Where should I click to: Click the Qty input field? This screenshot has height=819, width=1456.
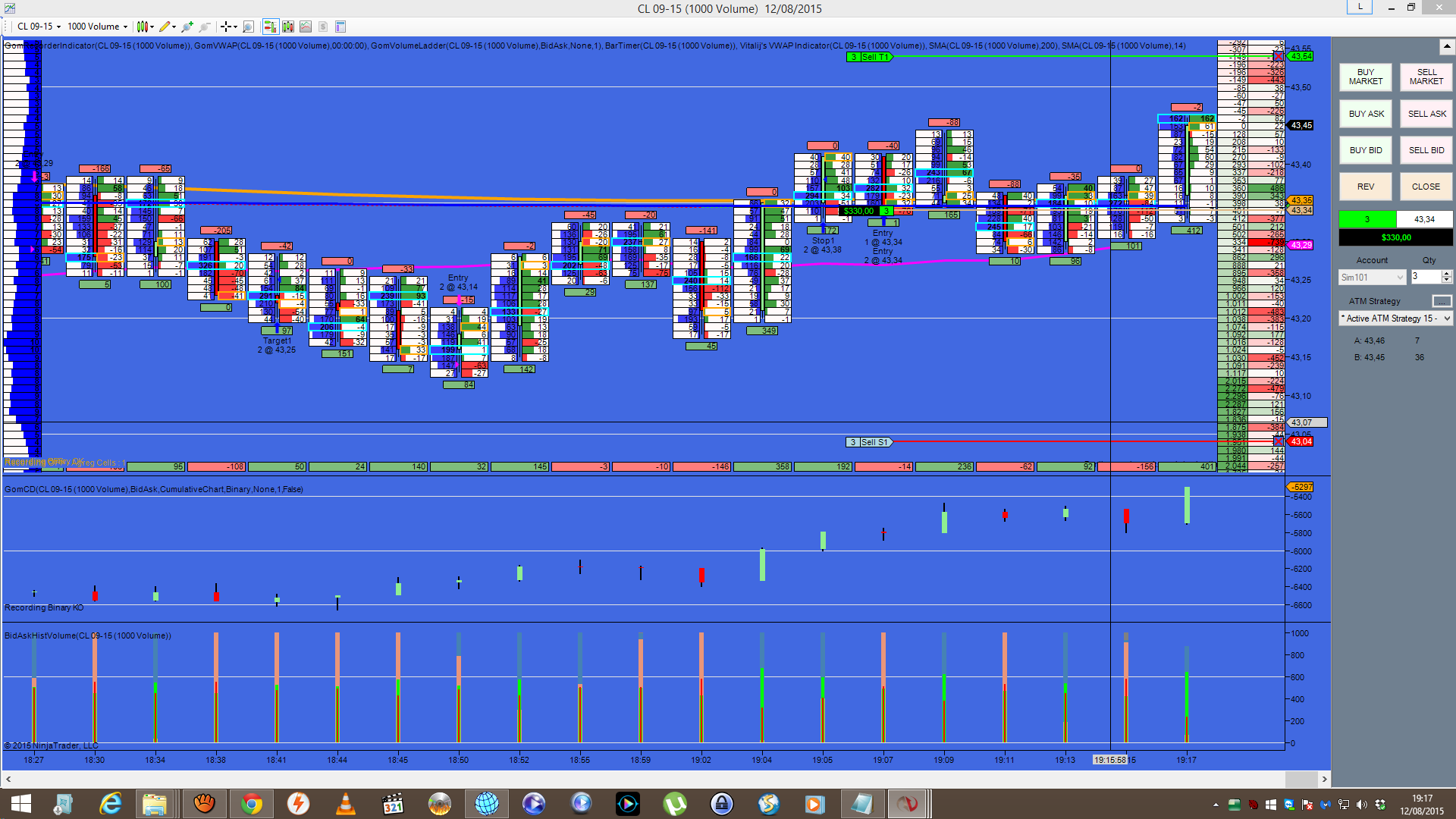click(1424, 277)
